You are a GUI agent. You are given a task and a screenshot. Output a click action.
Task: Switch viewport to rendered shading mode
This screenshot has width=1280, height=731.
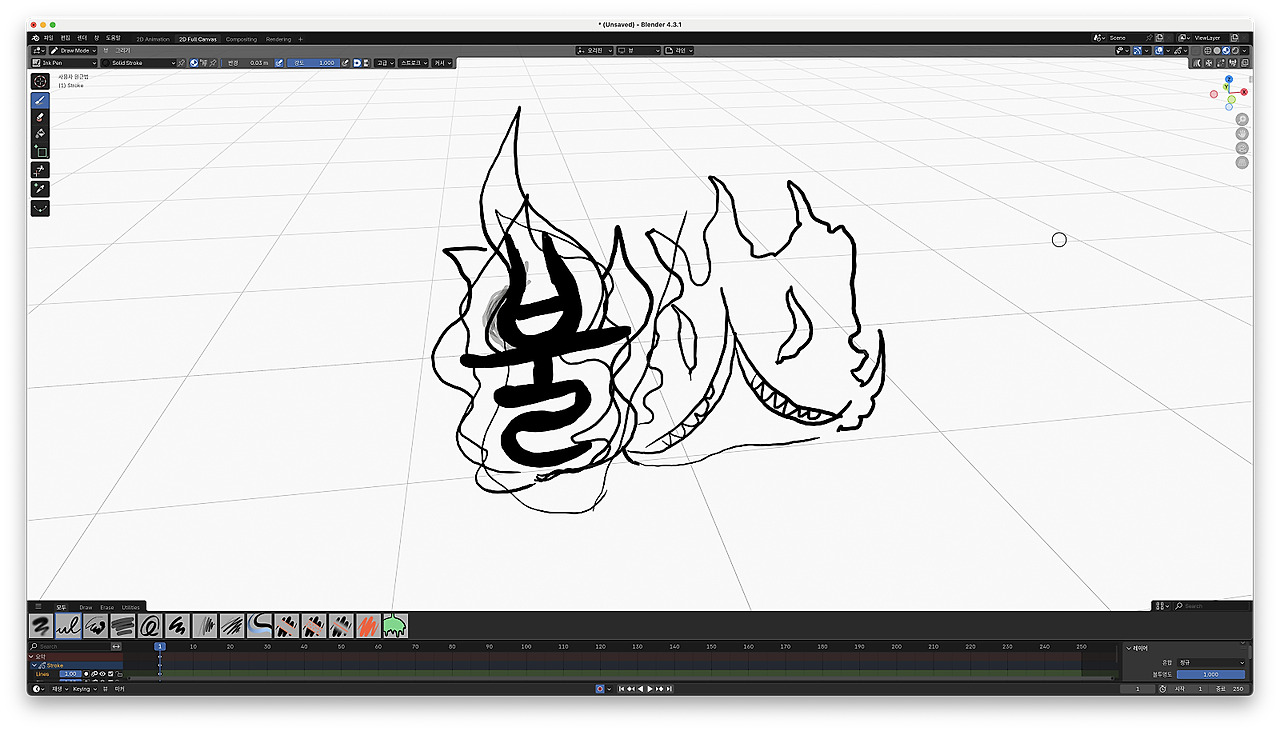(1235, 50)
